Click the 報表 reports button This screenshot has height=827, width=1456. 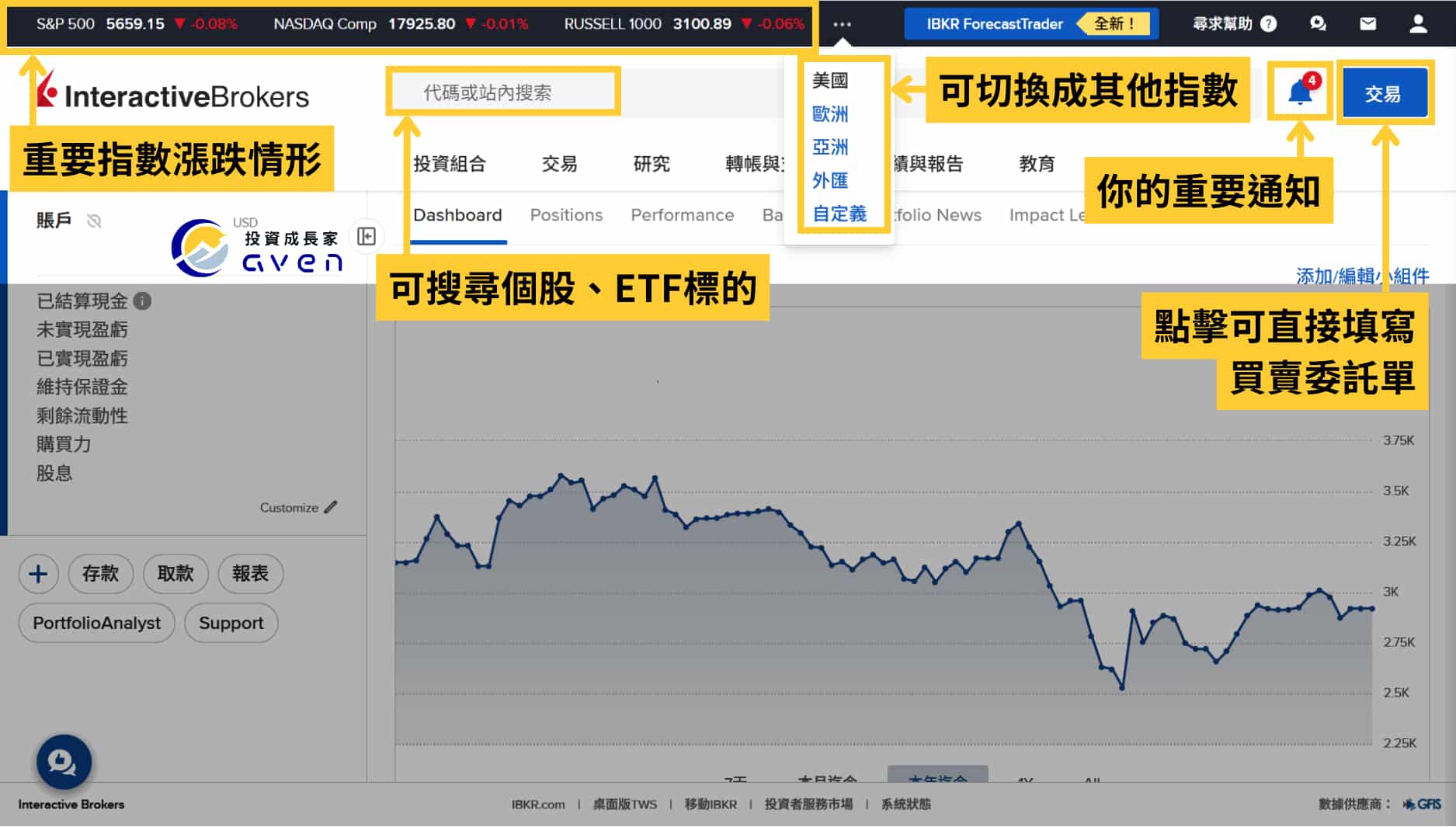click(x=250, y=574)
